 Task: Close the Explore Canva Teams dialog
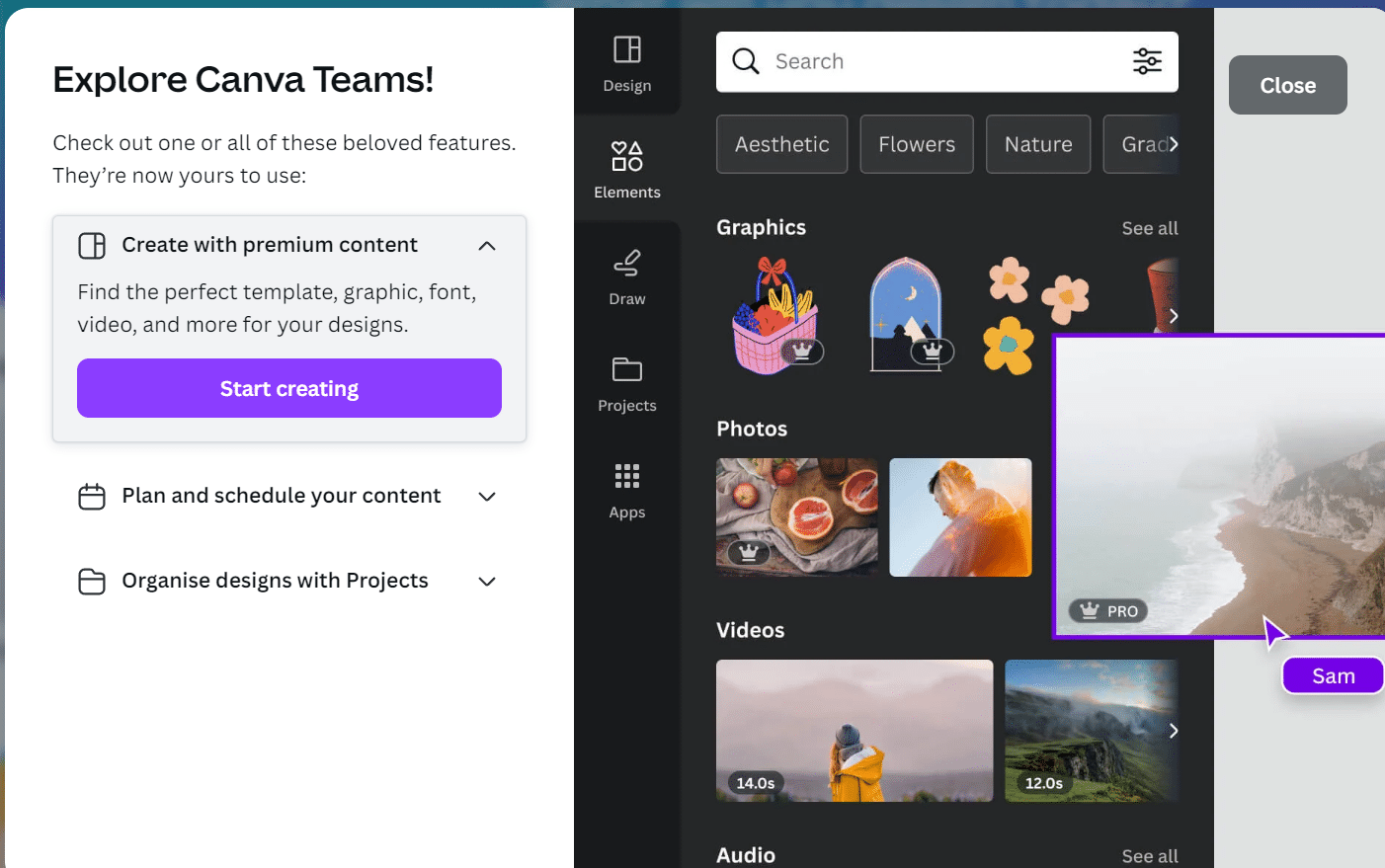(x=1288, y=85)
